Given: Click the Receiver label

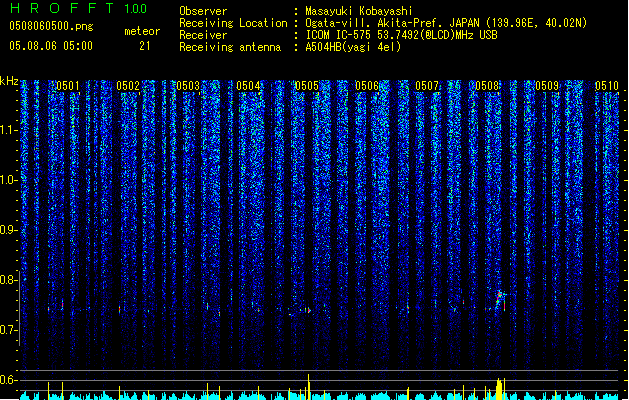Looking at the screenshot, I should click(x=203, y=35).
